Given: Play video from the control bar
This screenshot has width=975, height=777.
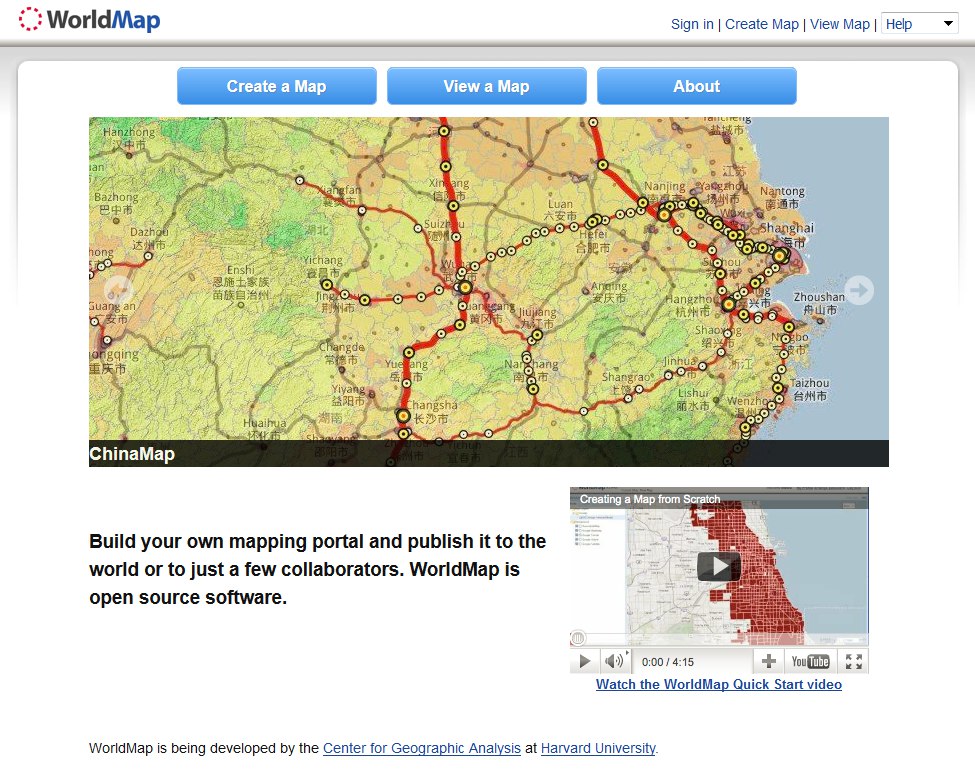Looking at the screenshot, I should click(585, 661).
